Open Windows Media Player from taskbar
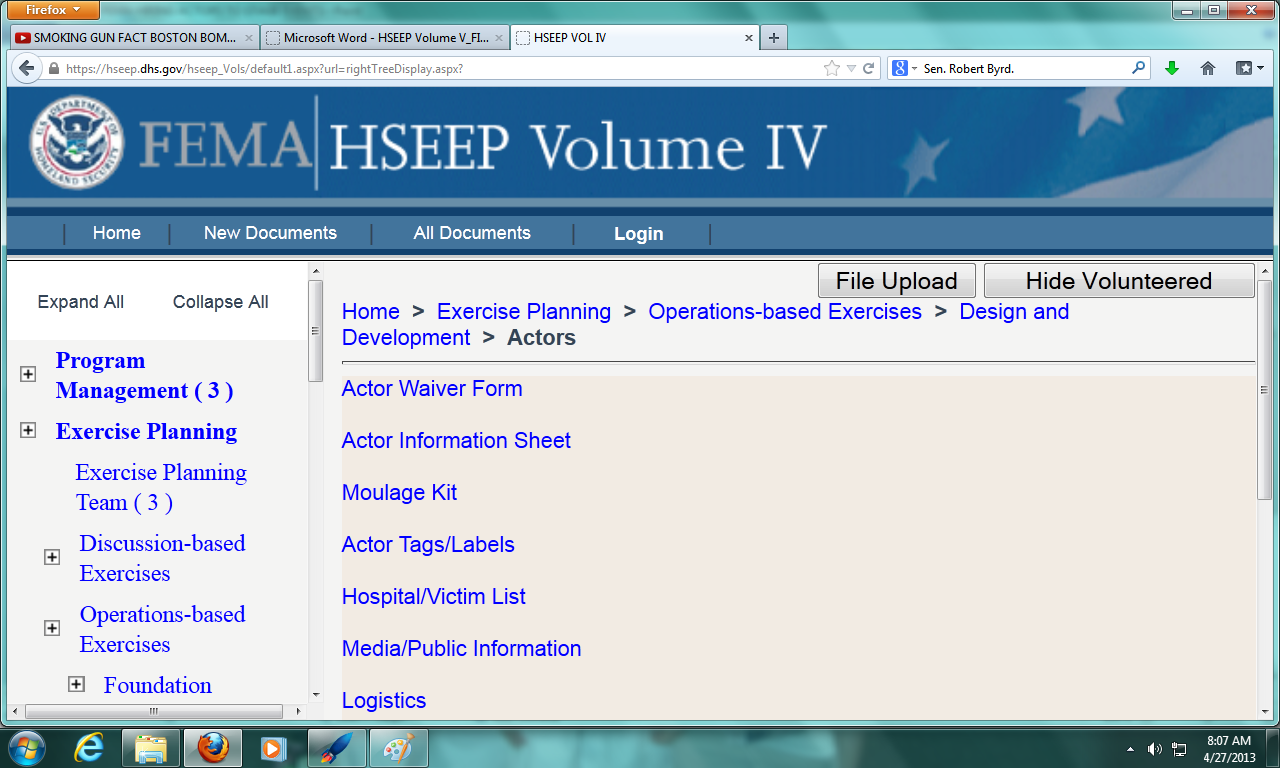 (274, 748)
